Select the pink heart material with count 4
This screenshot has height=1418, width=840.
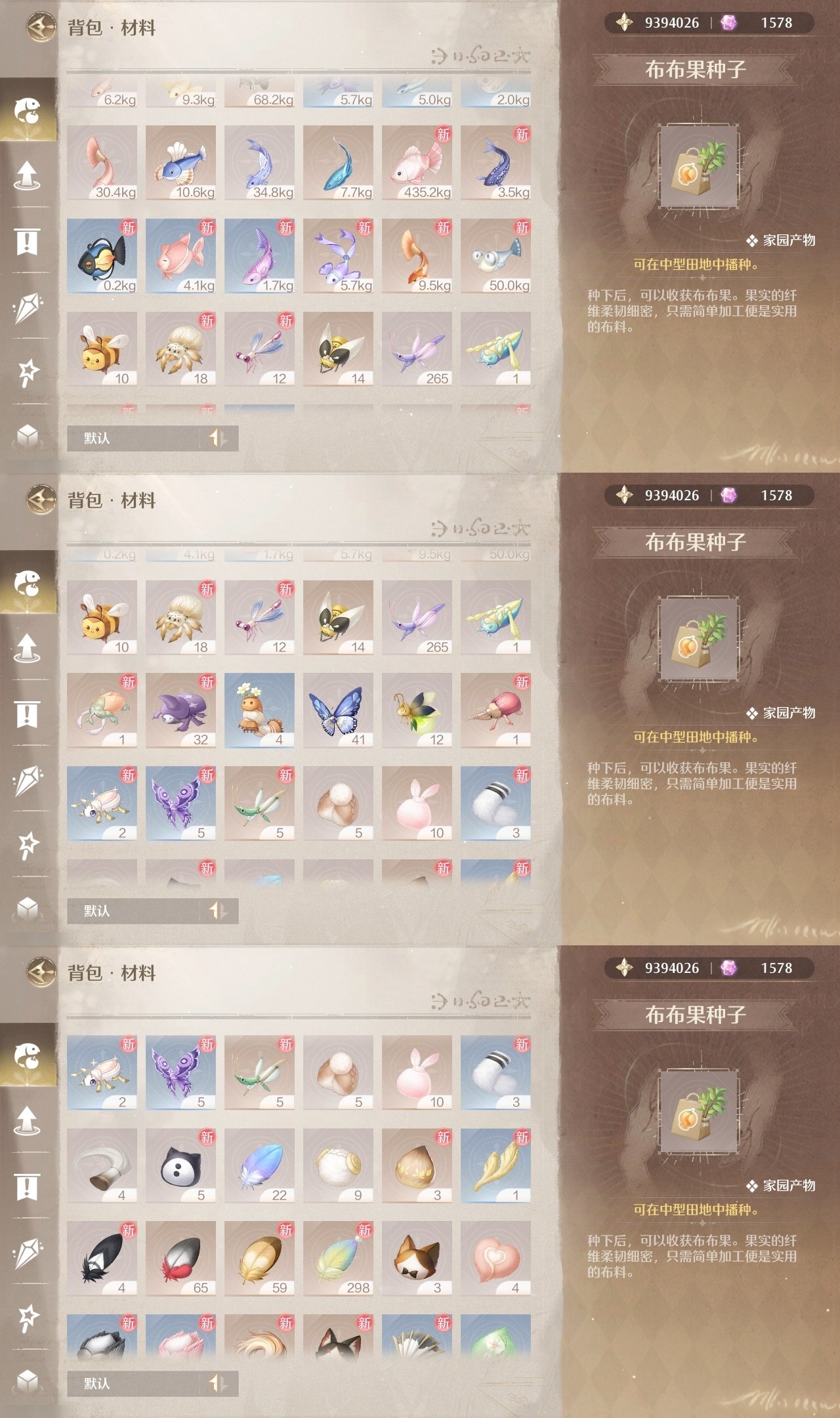[495, 1258]
